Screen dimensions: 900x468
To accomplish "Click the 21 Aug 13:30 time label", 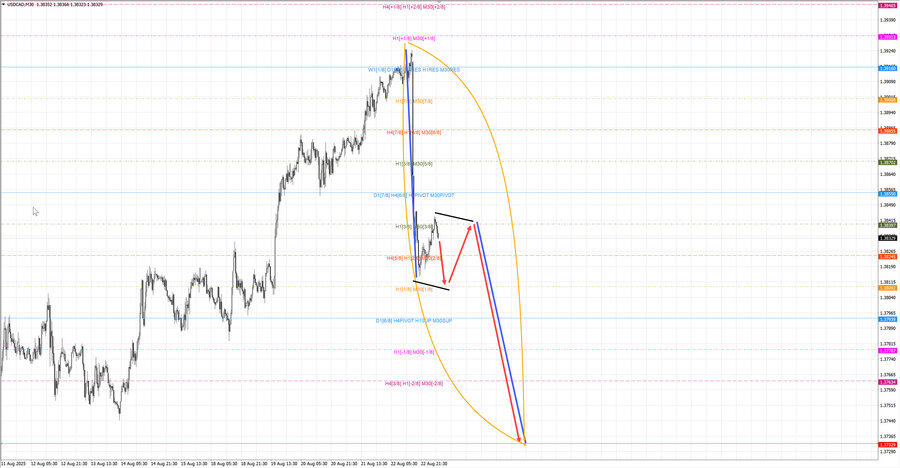I will coord(374,463).
